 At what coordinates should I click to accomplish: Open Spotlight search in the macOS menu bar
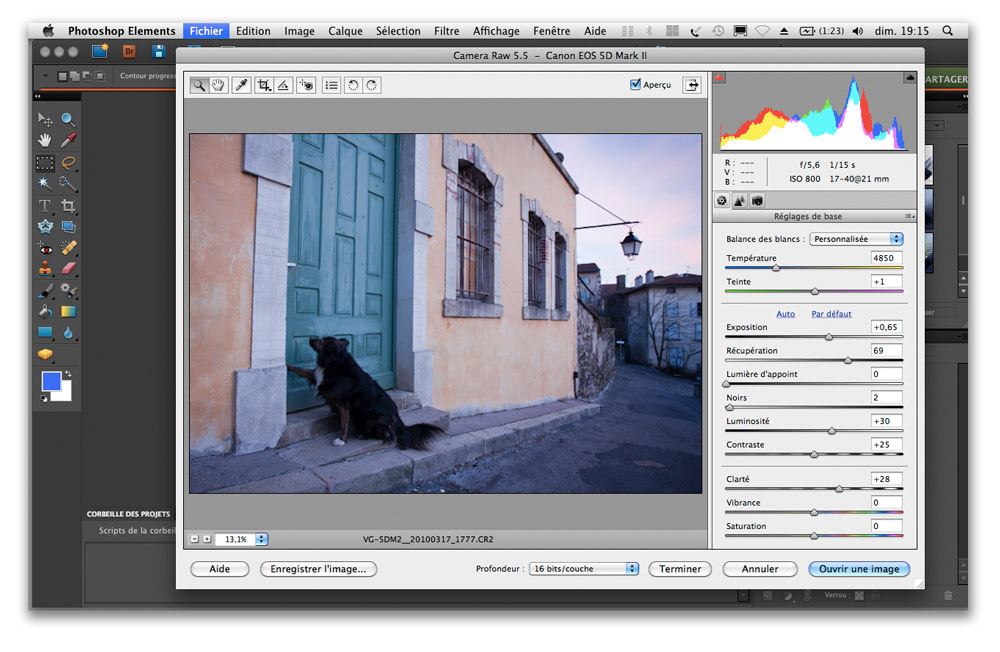pos(948,31)
